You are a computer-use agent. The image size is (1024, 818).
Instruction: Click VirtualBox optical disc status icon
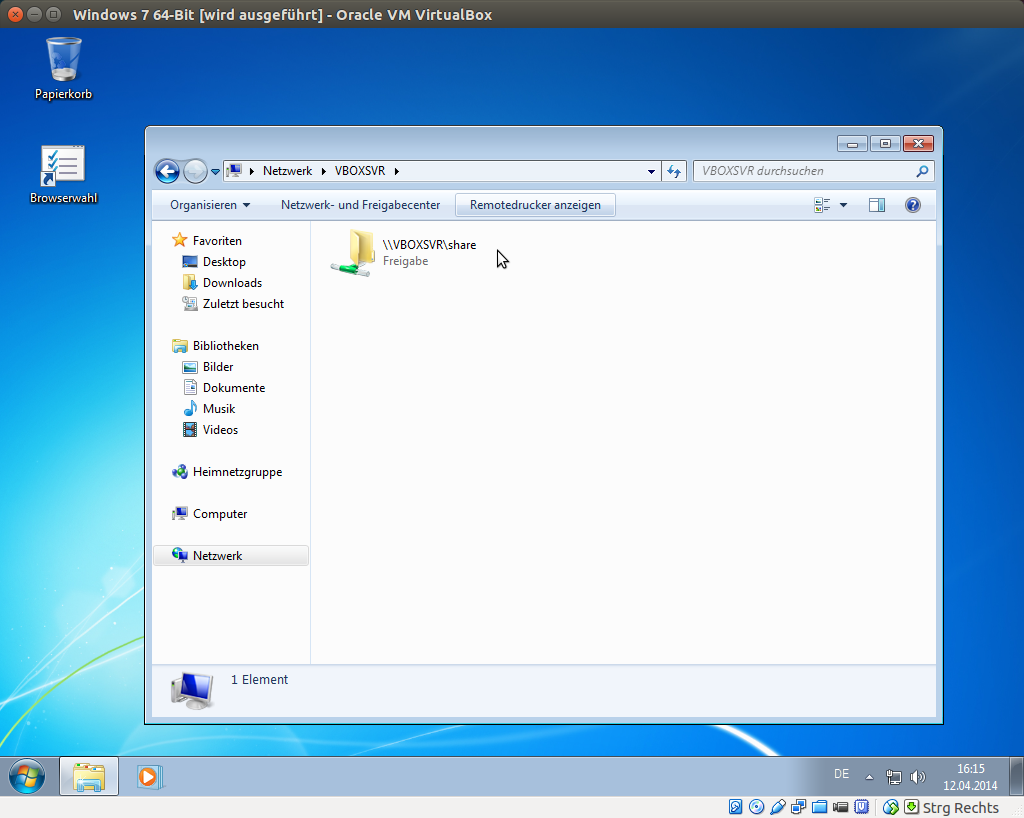pos(756,808)
